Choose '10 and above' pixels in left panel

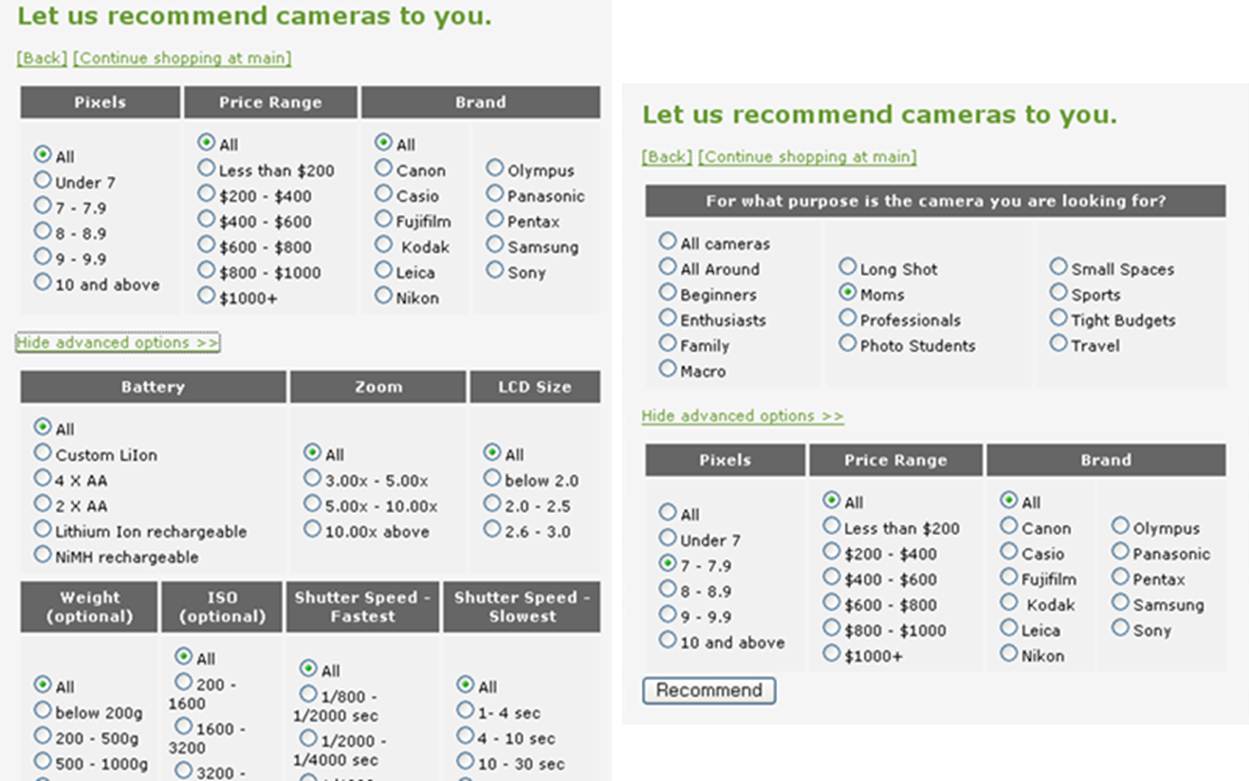pyautogui.click(x=42, y=282)
